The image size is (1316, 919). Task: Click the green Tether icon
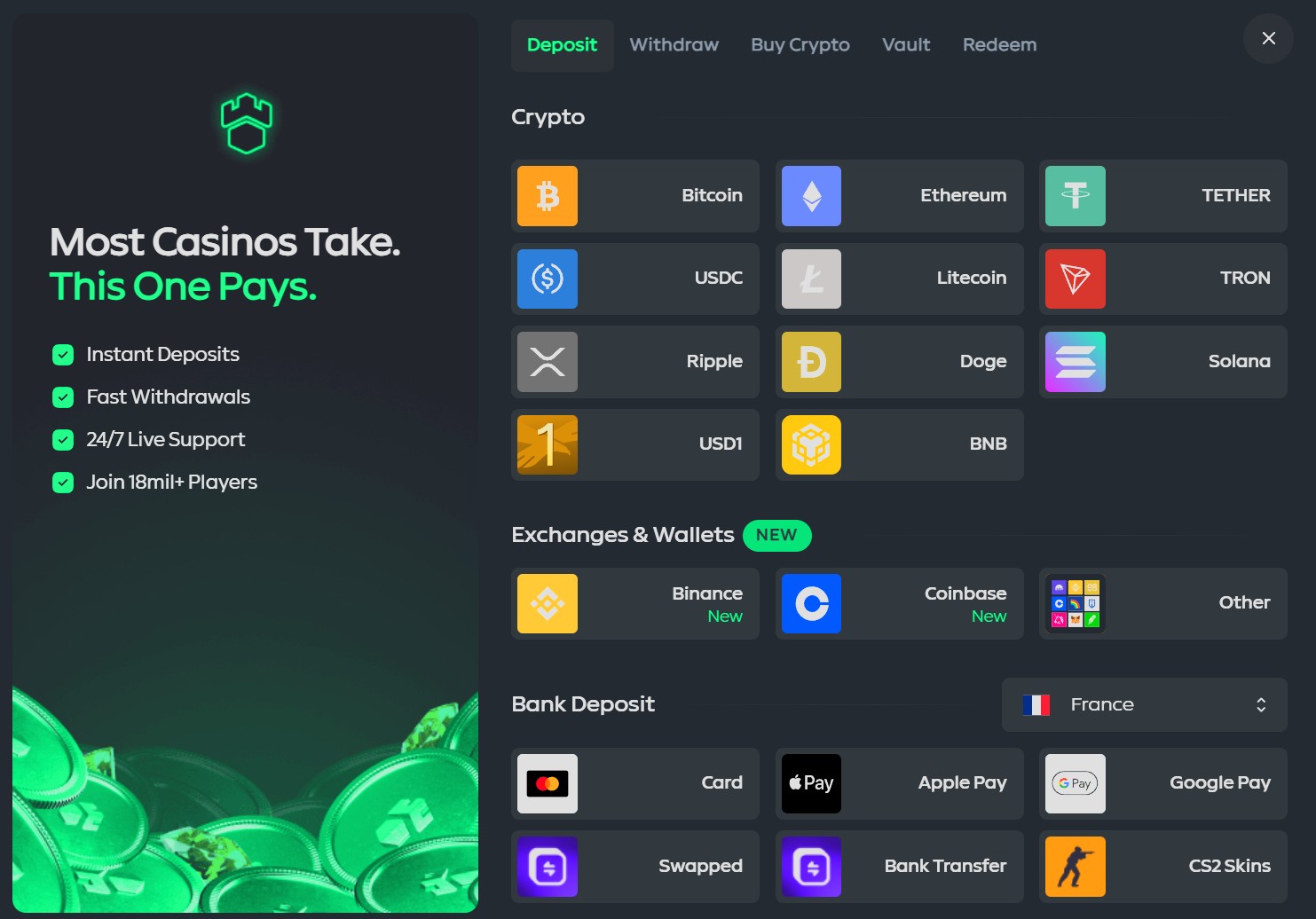[1076, 196]
